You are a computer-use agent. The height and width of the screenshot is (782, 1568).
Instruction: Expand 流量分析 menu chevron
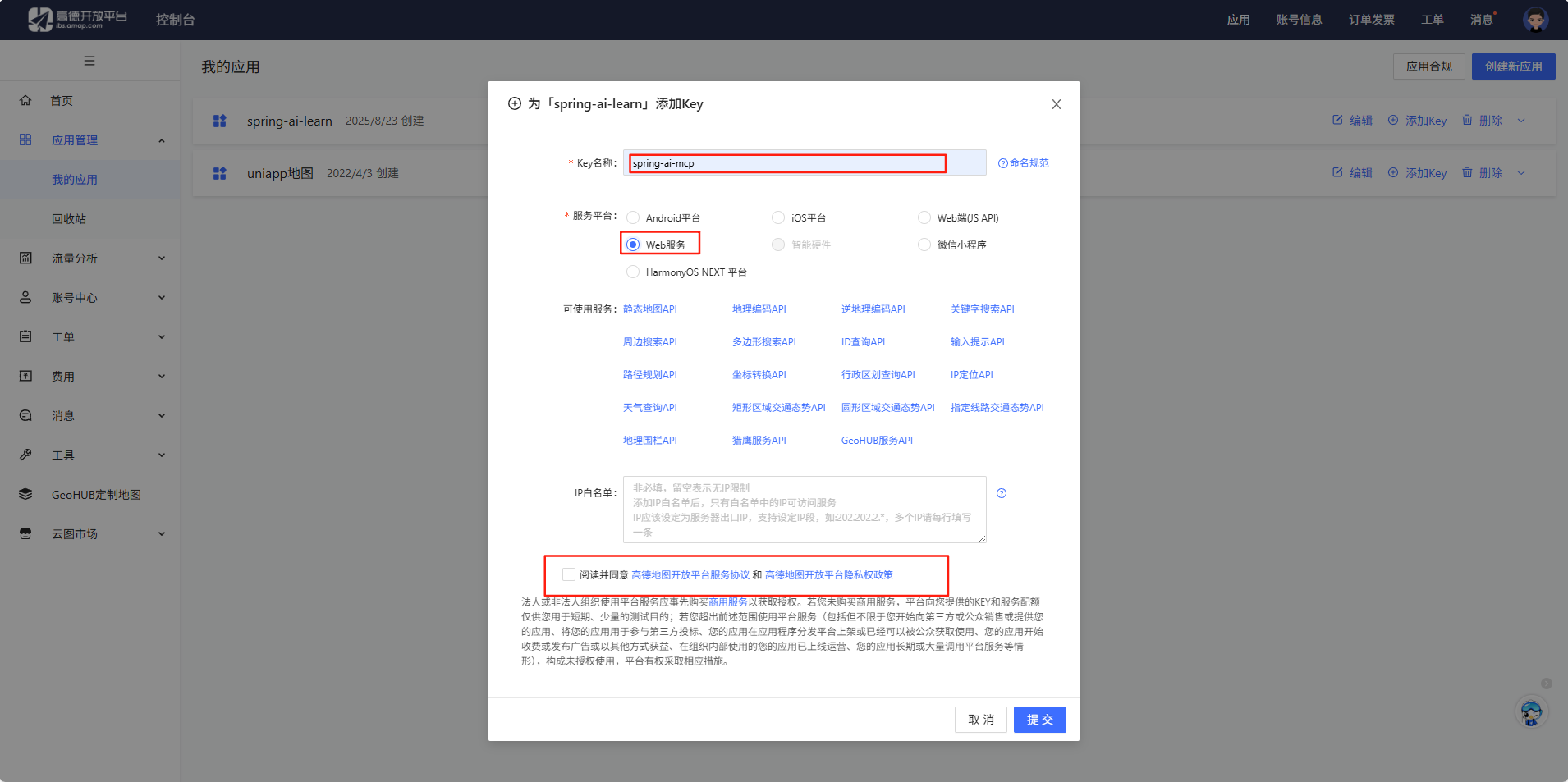(x=162, y=258)
